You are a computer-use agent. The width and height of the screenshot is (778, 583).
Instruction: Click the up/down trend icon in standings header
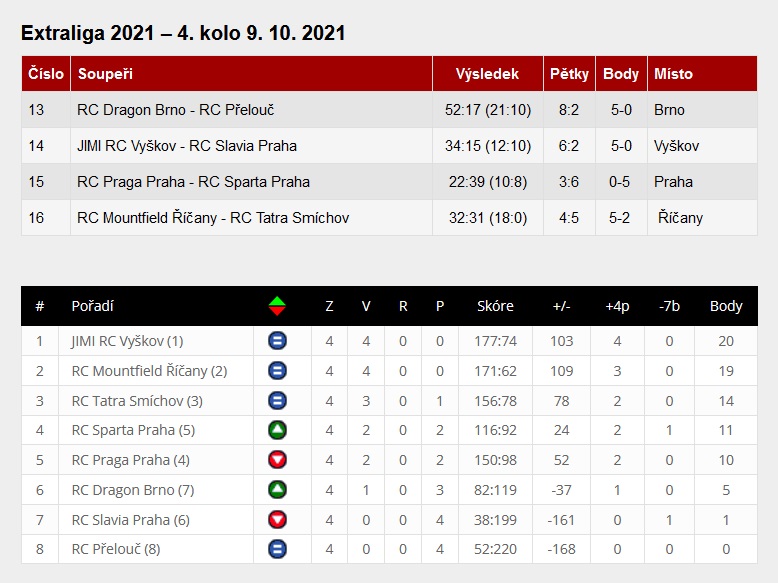tap(277, 306)
